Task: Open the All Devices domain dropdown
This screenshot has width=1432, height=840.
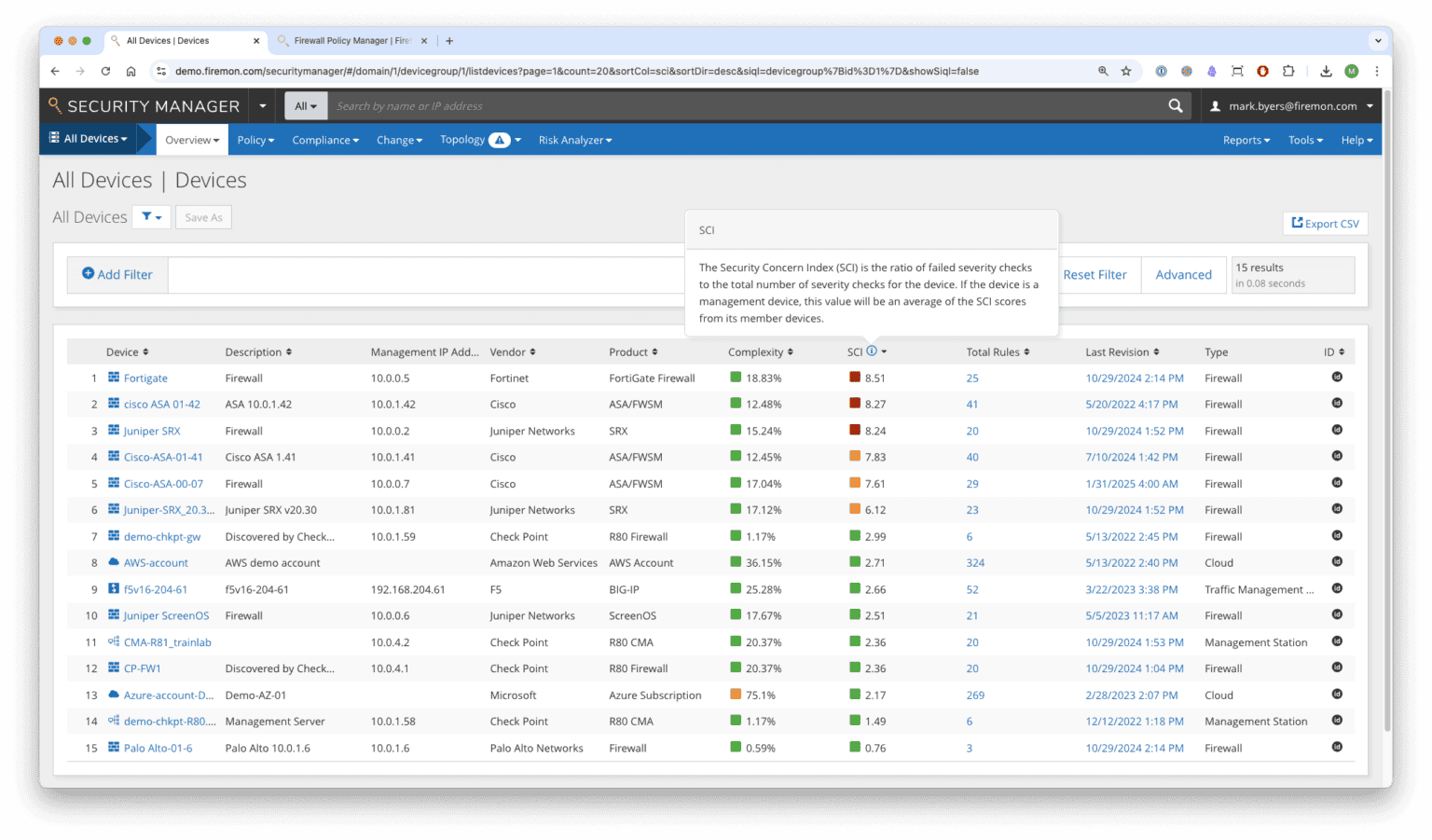Action: [x=89, y=138]
